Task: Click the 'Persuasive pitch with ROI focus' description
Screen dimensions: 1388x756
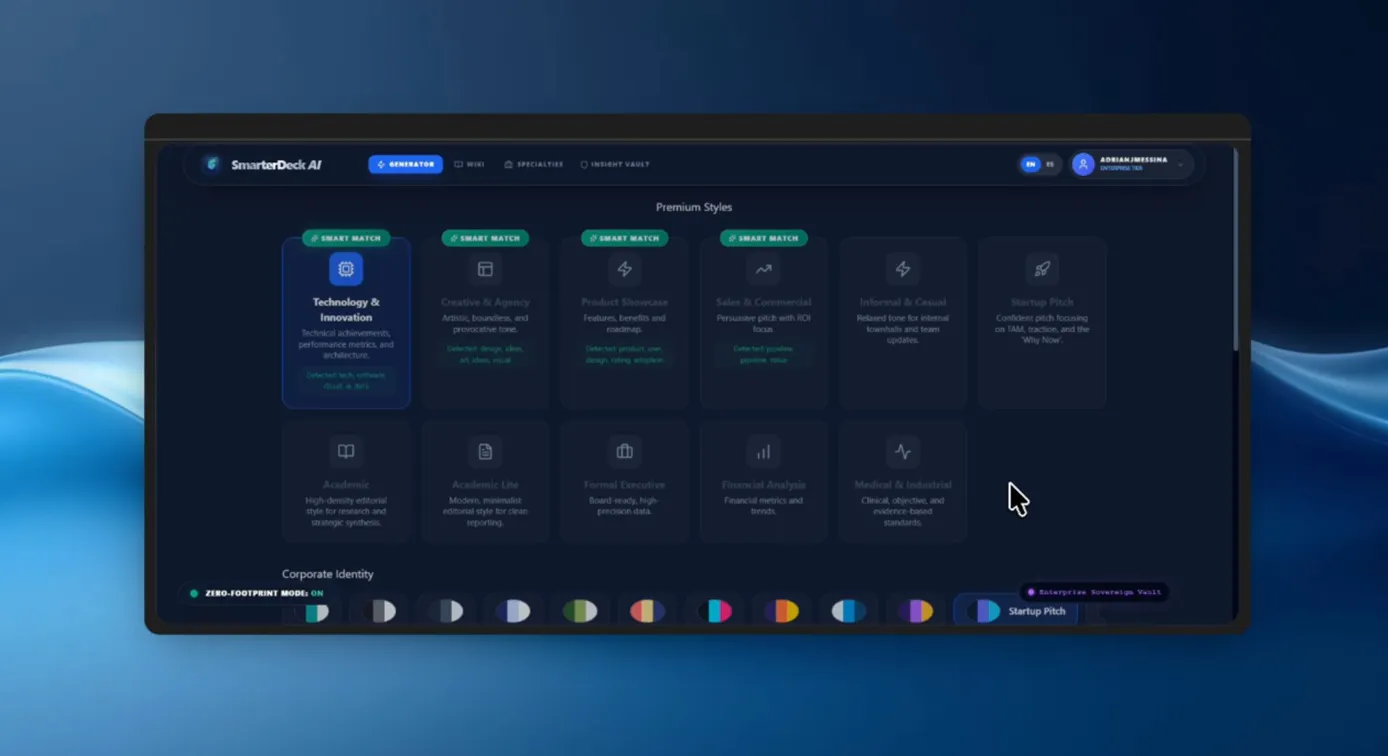Action: click(764, 323)
